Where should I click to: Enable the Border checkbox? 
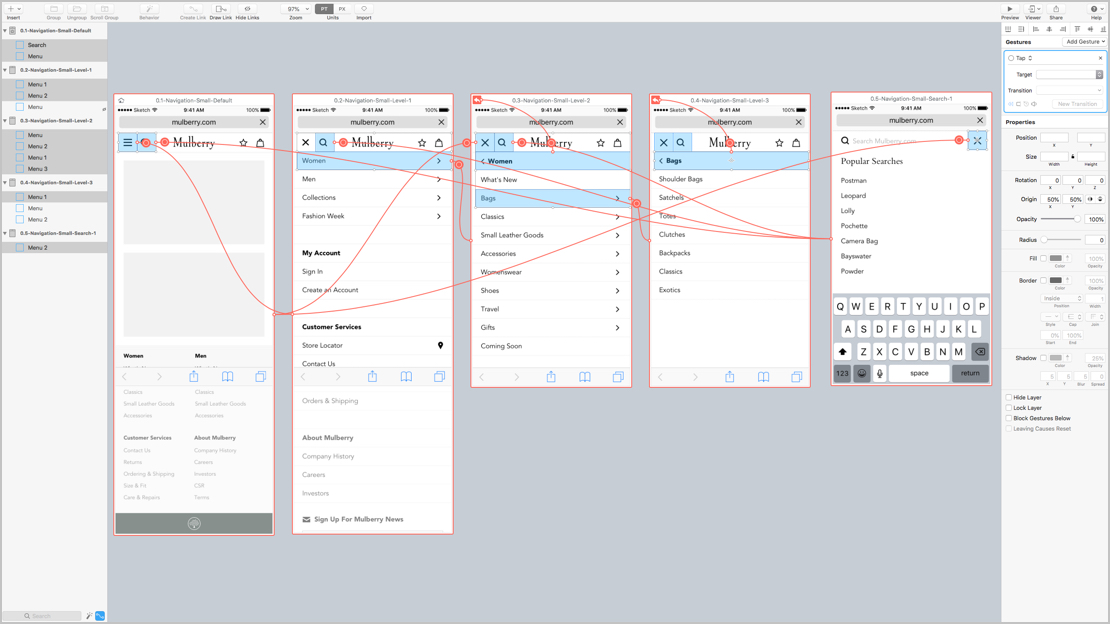click(x=1043, y=280)
